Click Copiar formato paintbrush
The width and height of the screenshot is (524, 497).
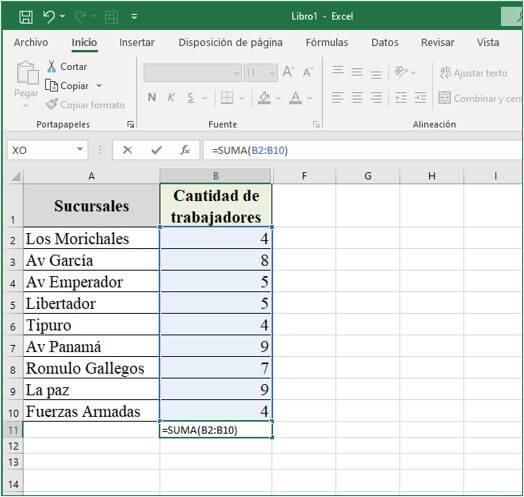(86, 105)
